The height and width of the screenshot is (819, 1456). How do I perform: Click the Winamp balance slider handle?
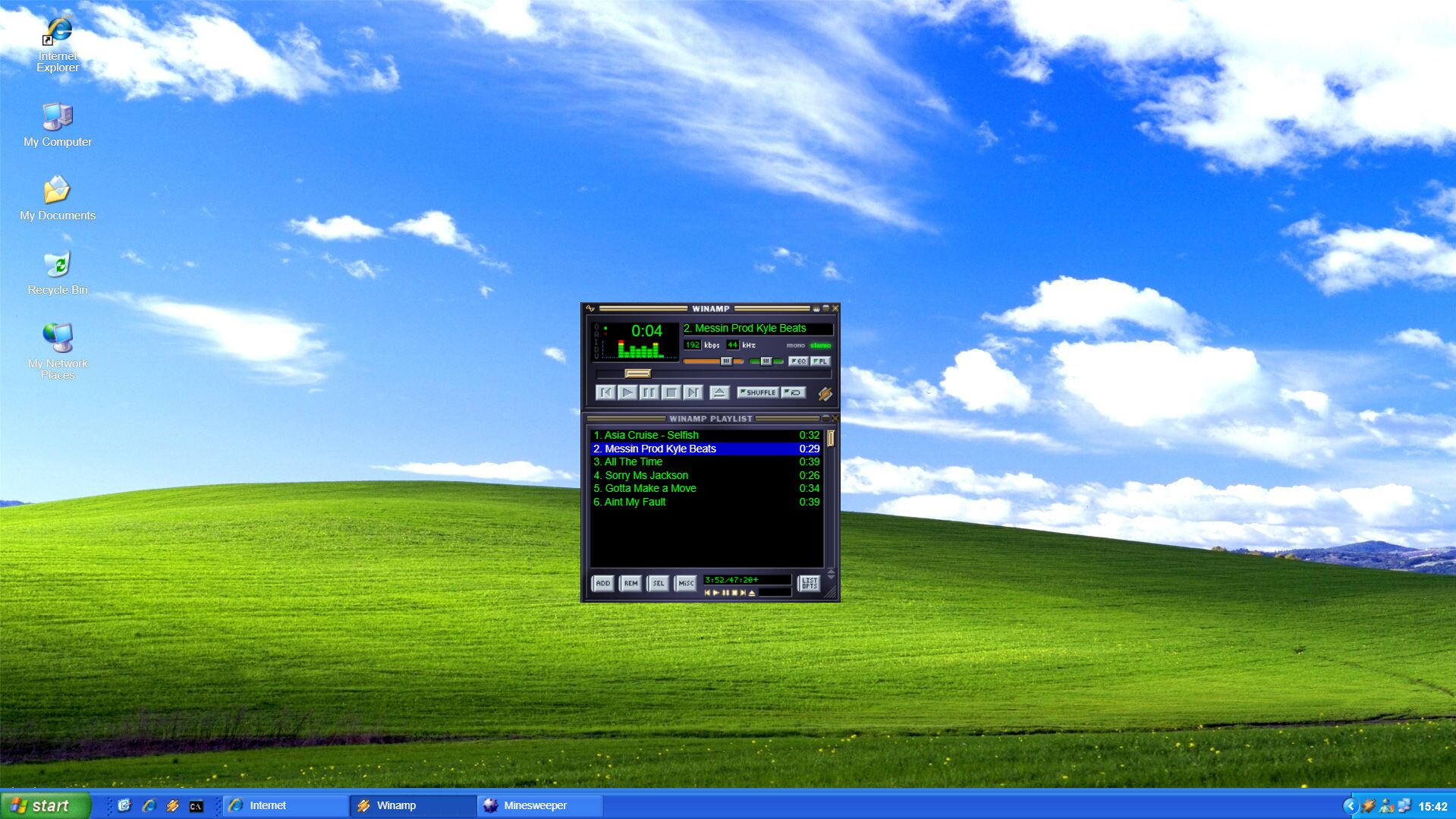click(766, 361)
